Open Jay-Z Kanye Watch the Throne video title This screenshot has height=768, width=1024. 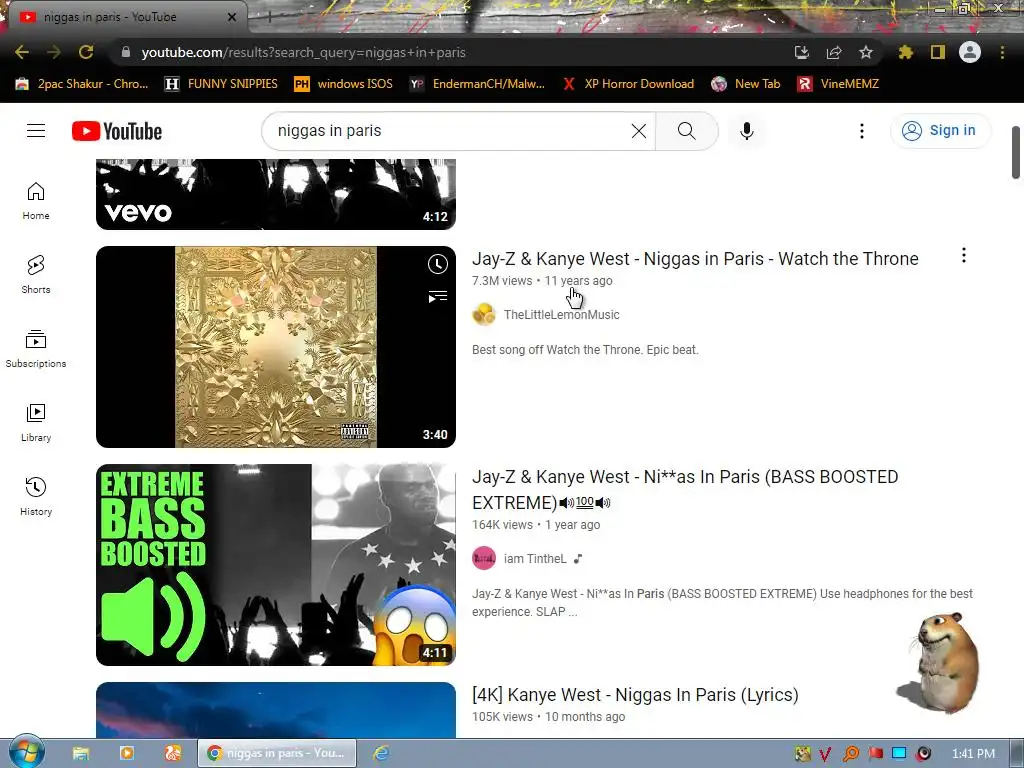point(695,259)
